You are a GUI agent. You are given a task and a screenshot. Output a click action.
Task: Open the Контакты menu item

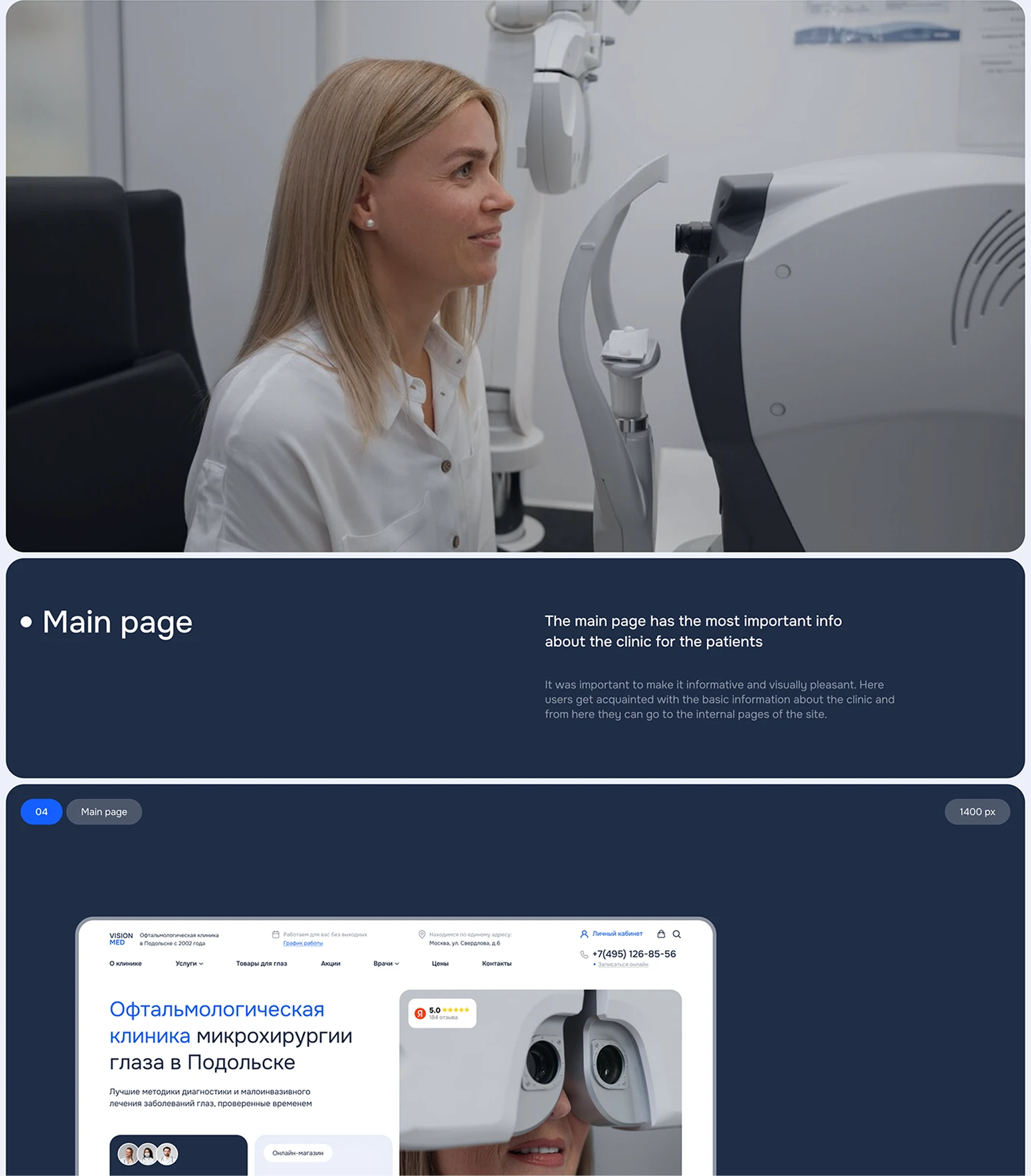497,963
